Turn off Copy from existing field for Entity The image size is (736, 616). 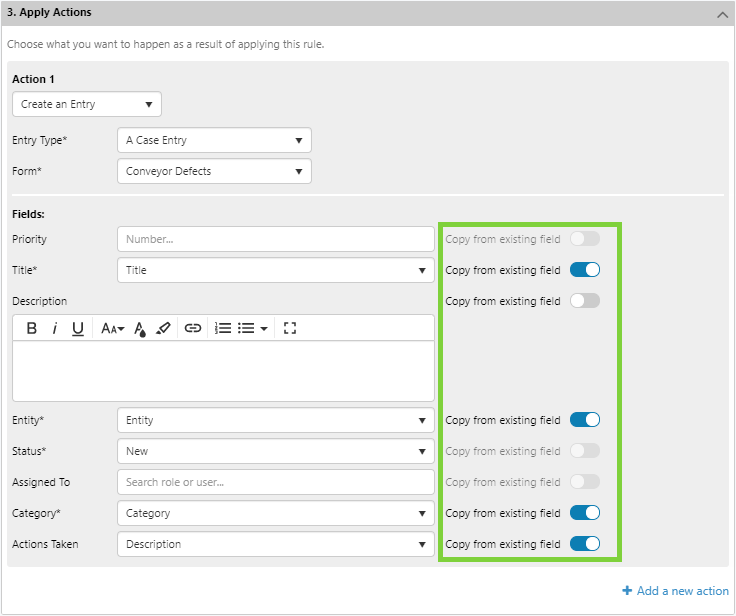(x=584, y=420)
